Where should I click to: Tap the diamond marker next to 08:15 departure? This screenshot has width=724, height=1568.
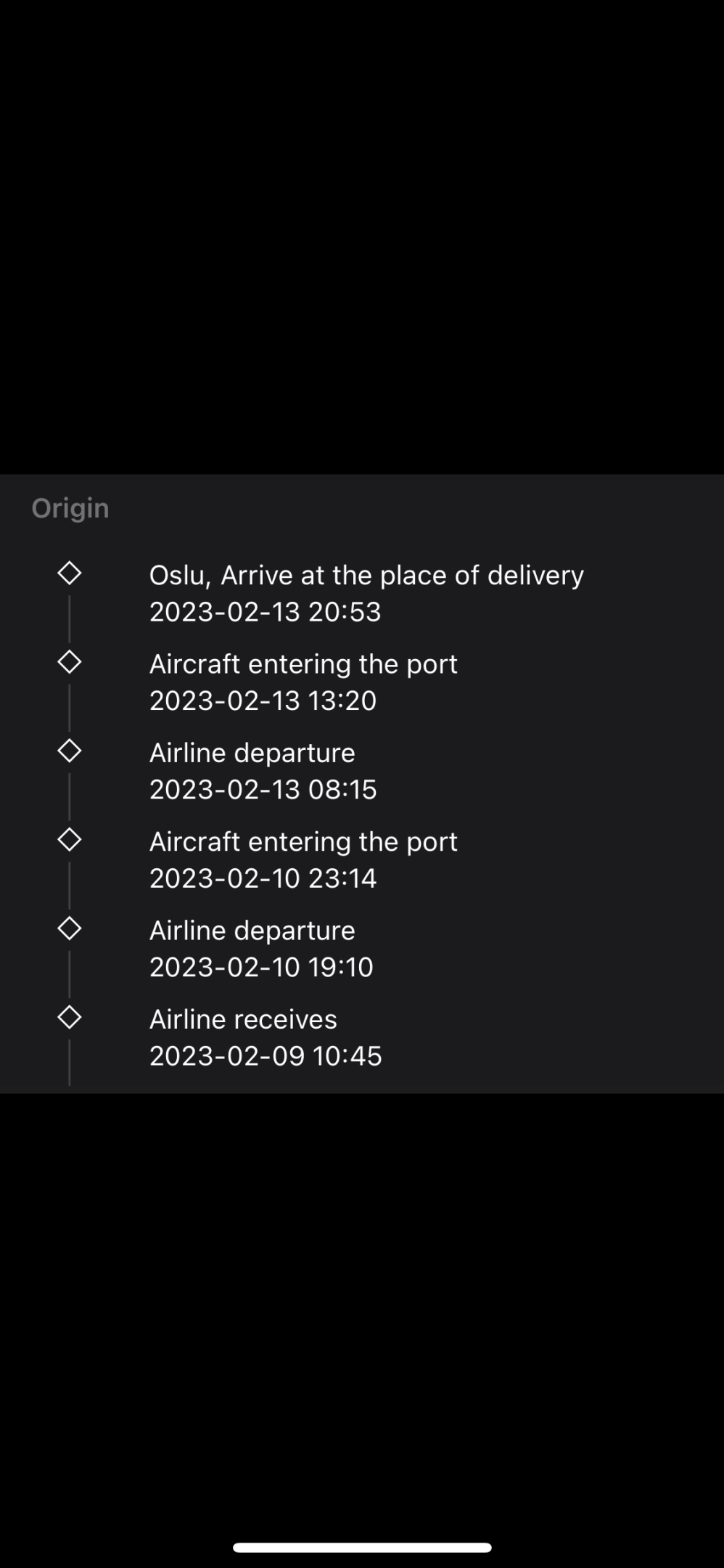(x=69, y=751)
